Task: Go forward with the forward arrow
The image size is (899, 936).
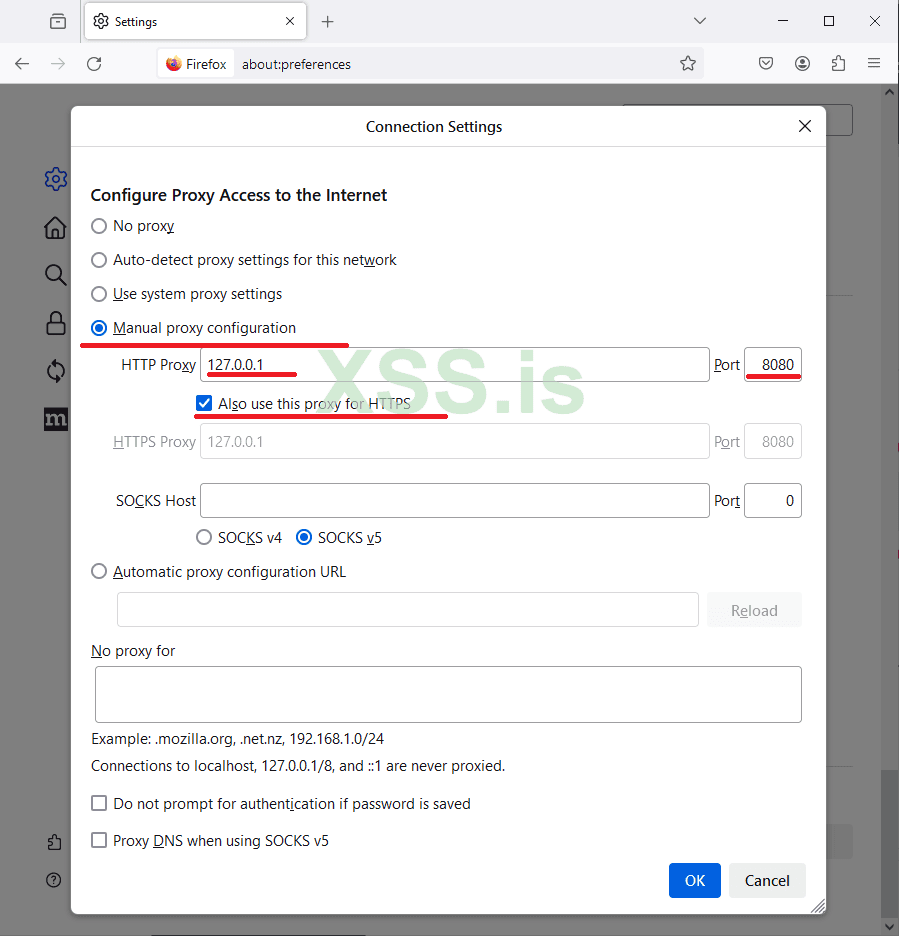Action: [x=58, y=64]
